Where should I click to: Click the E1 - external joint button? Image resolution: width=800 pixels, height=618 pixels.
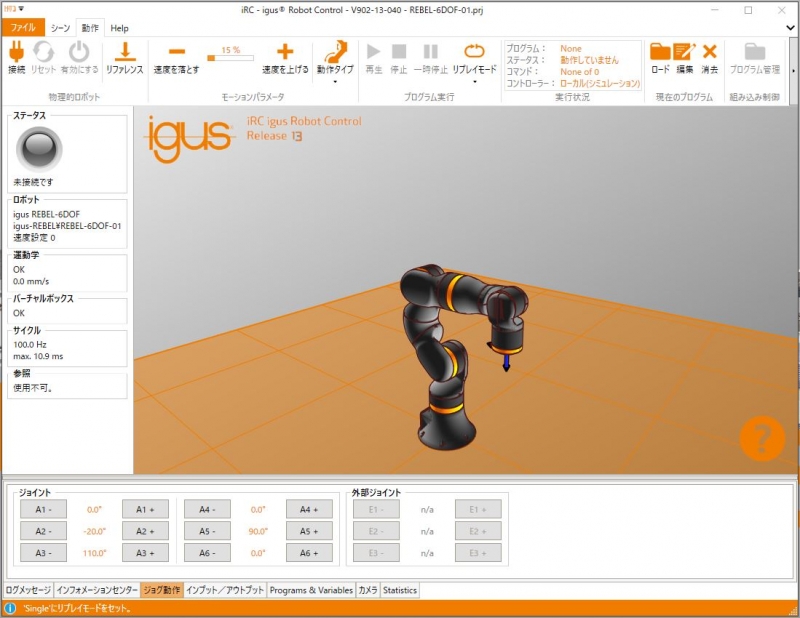point(377,509)
